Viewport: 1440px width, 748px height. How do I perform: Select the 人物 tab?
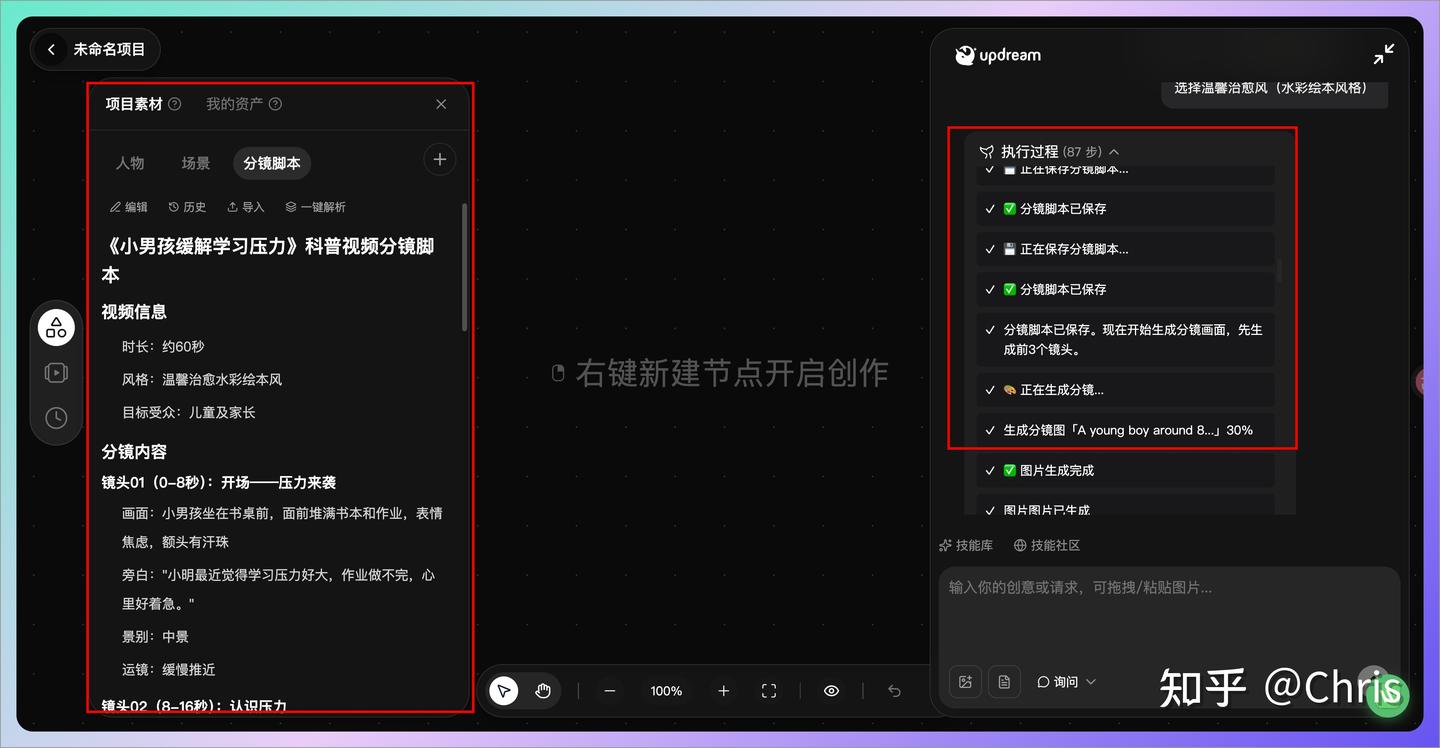[x=130, y=163]
